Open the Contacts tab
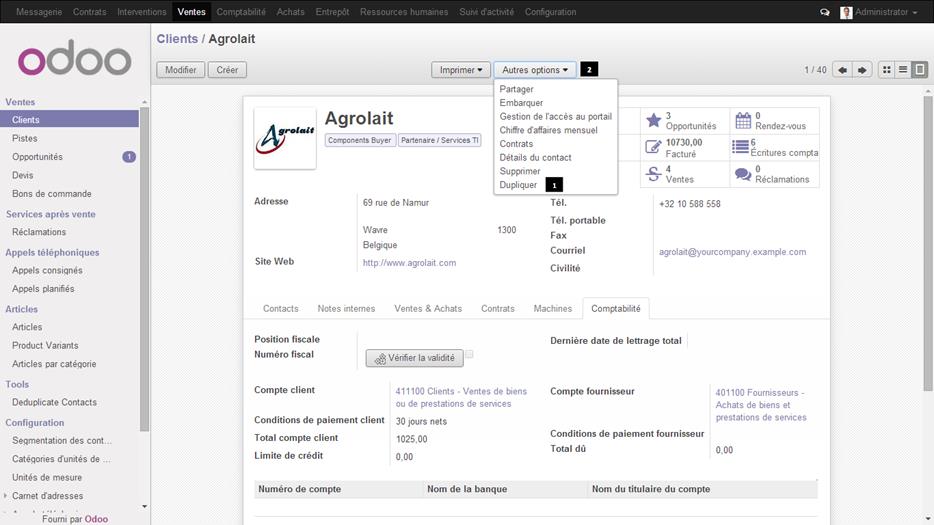 click(281, 309)
